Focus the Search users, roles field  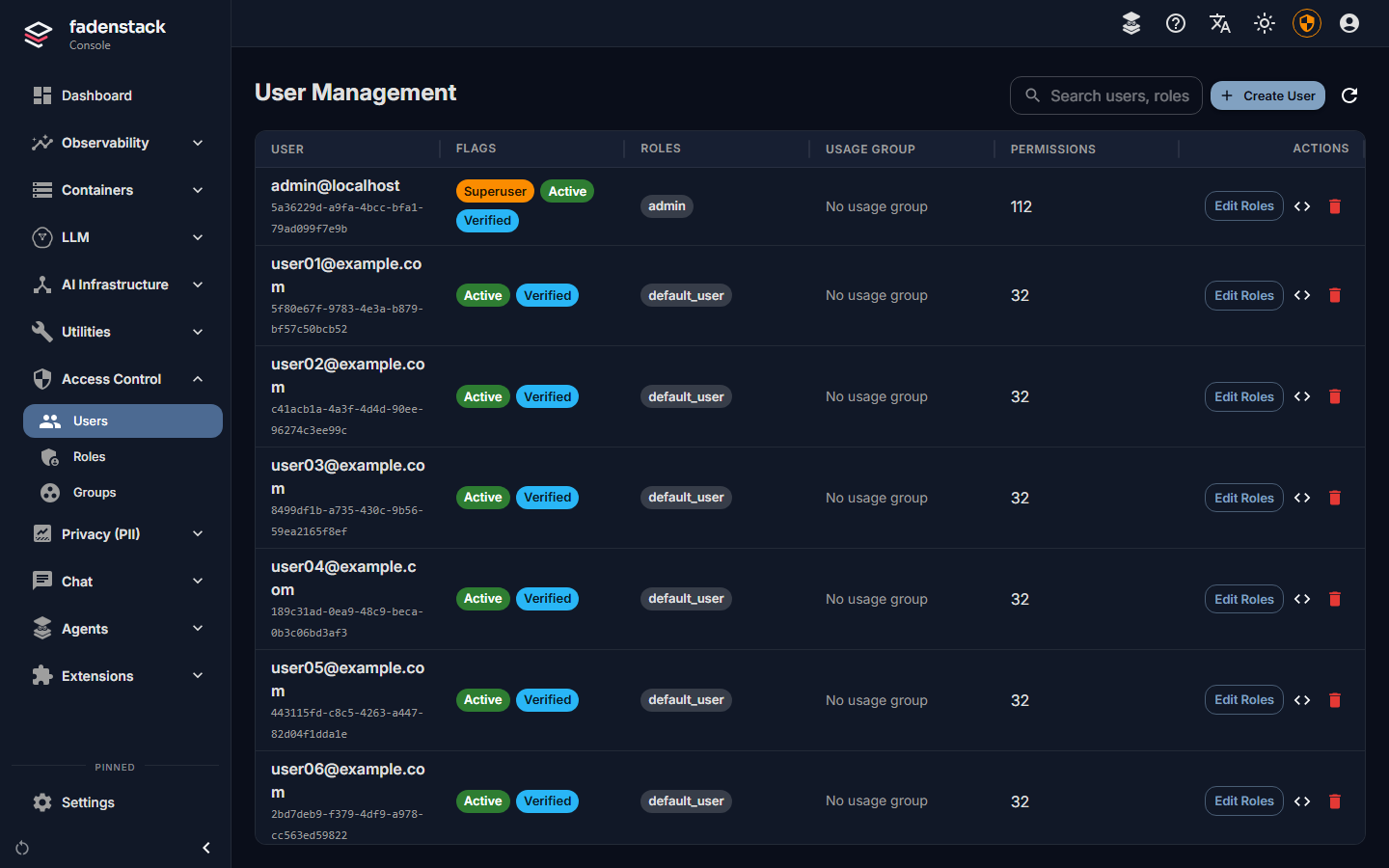(x=1106, y=95)
